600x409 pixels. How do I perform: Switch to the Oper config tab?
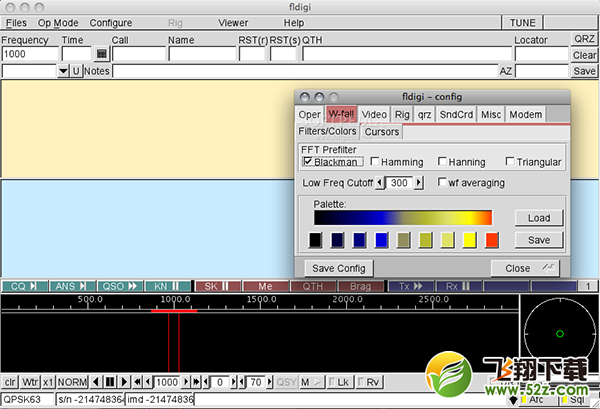310,114
